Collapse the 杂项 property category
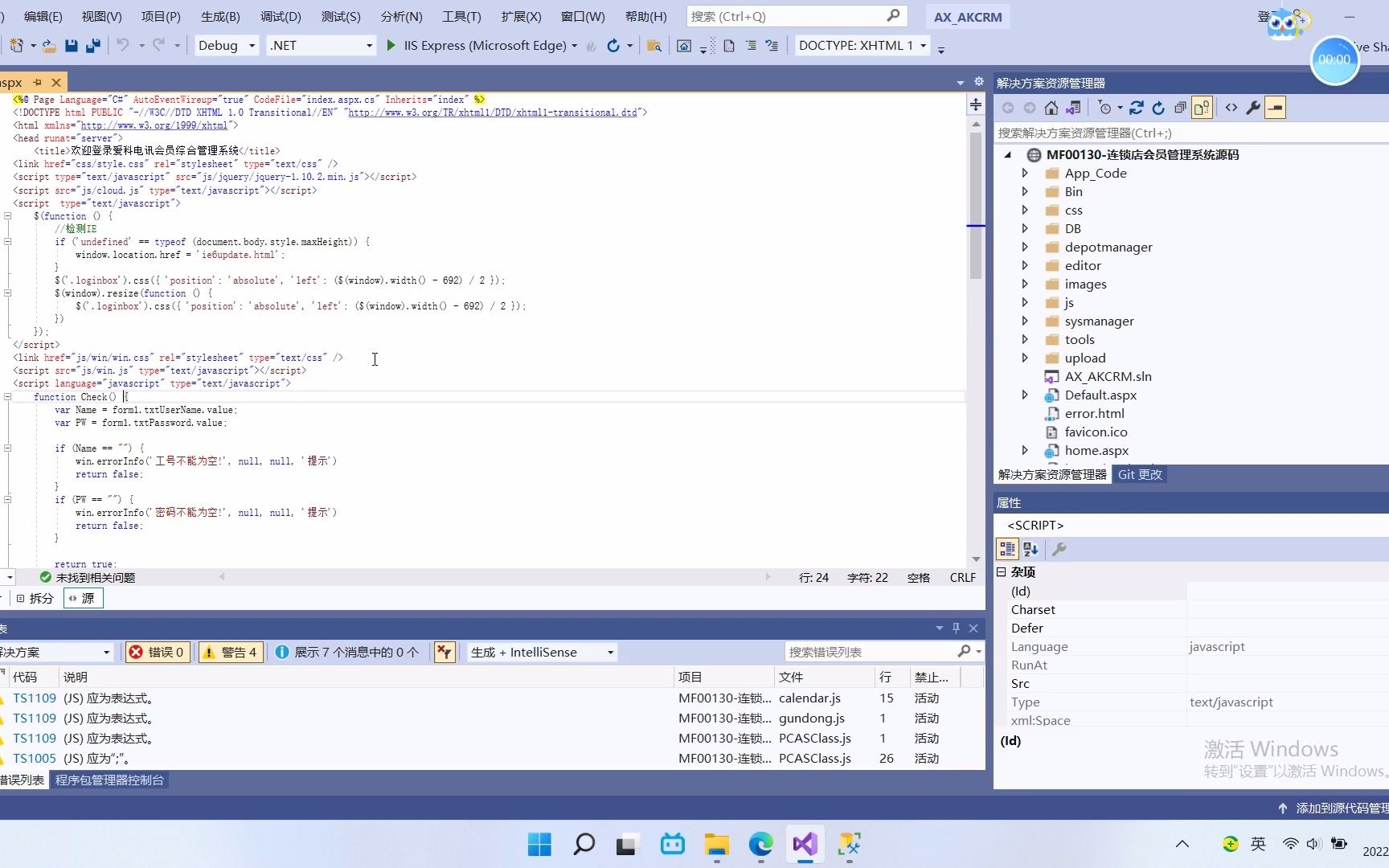1389x868 pixels. pyautogui.click(x=1002, y=571)
